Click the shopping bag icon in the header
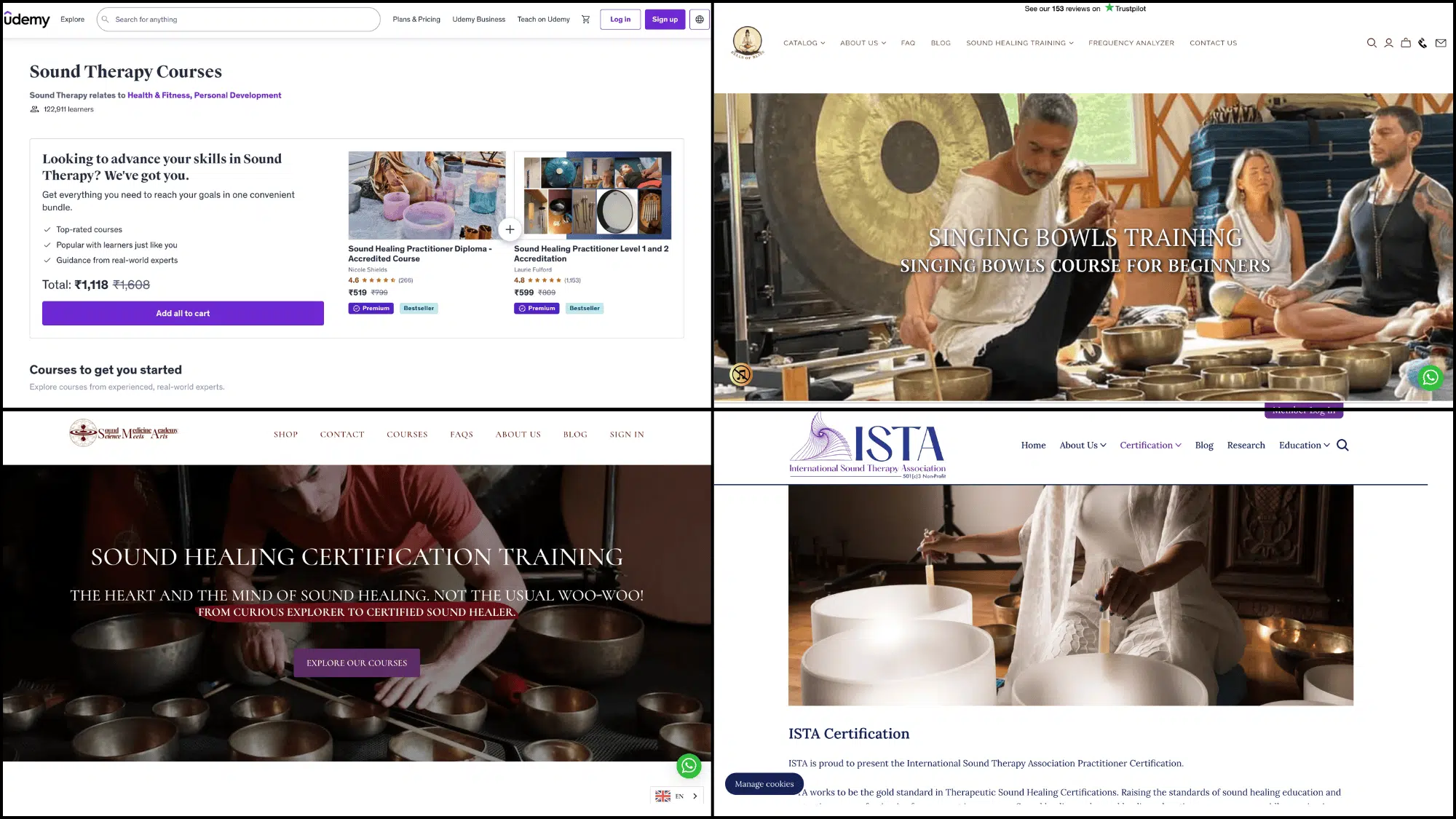 click(1406, 43)
